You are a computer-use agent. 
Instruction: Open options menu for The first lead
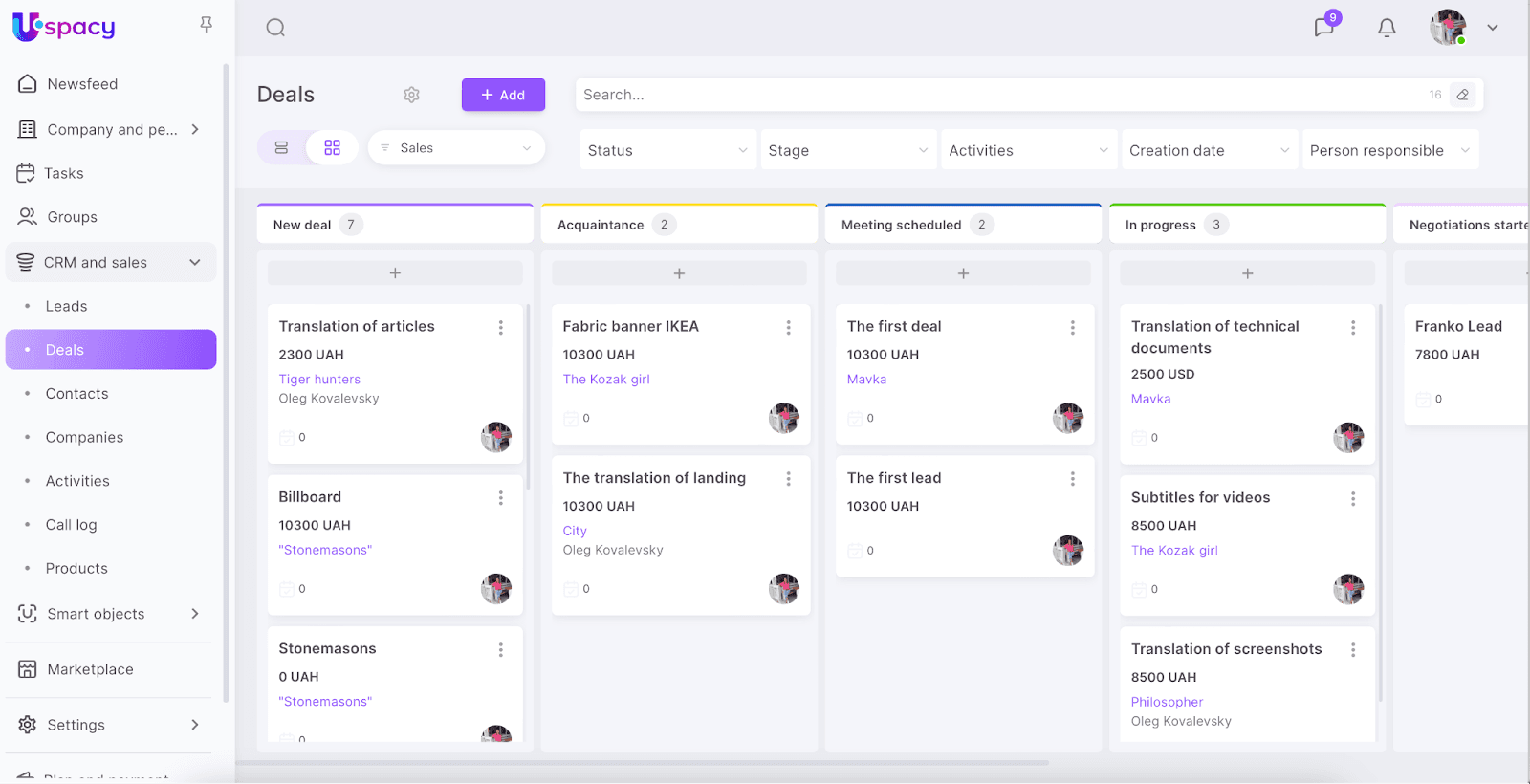1072,479
